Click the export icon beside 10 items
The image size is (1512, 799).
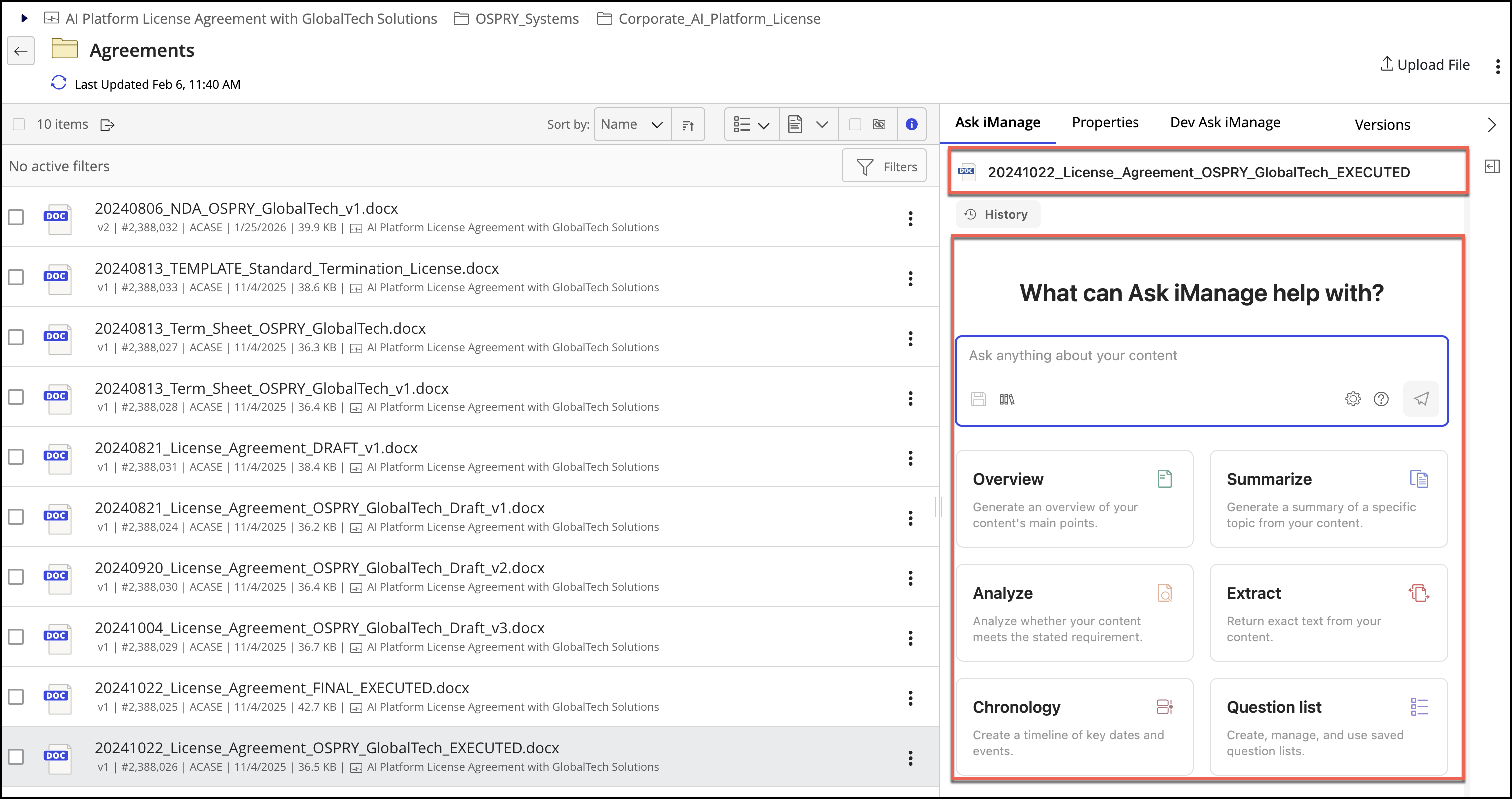[107, 125]
